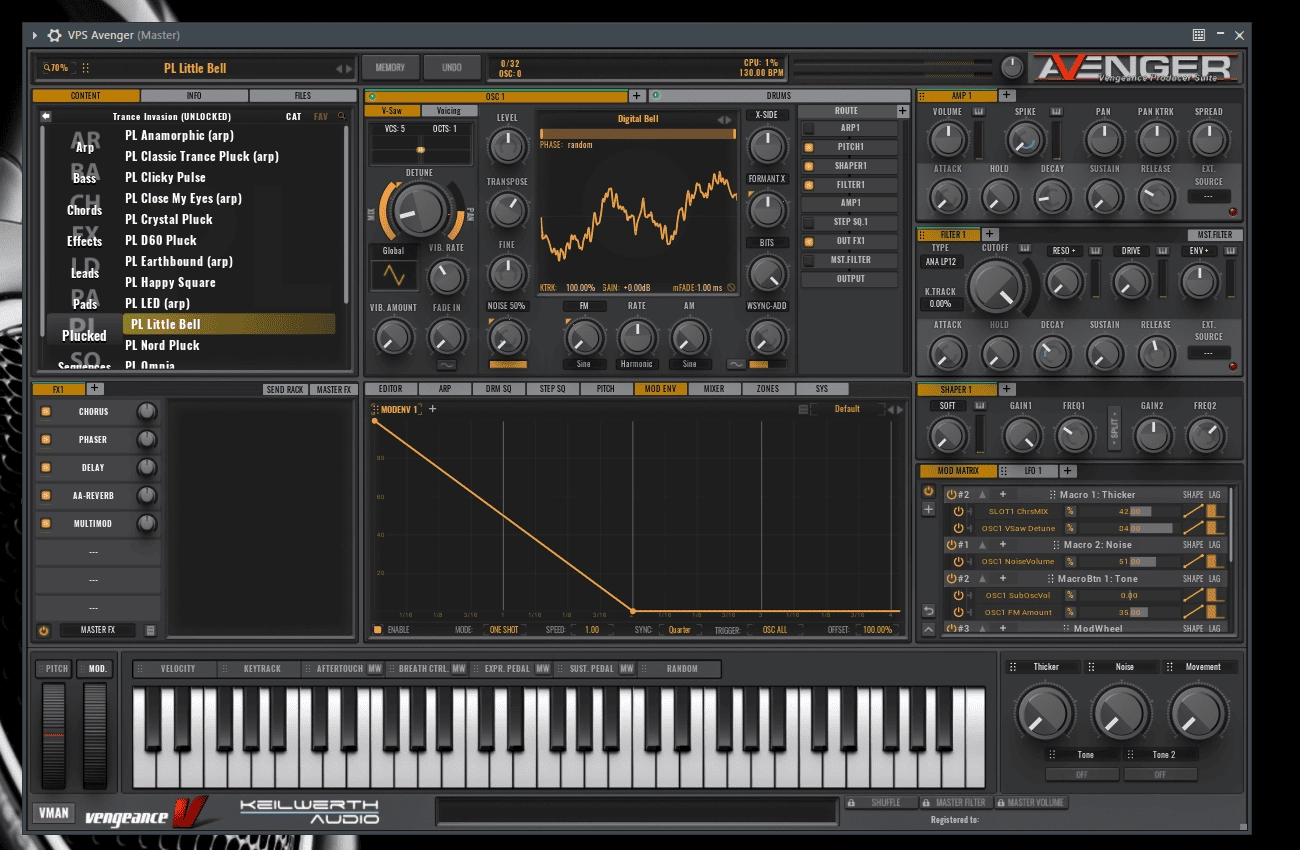
Task: Click the plugin gear icon in title bar
Action: (54, 35)
